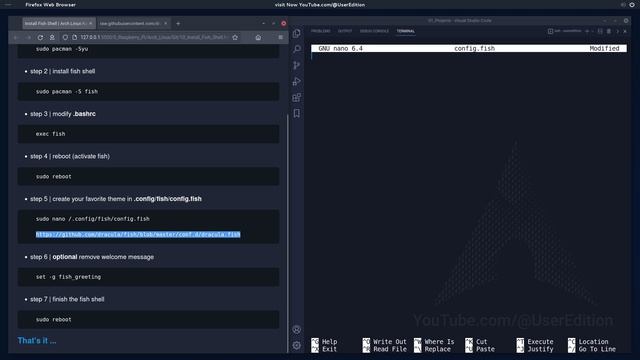
Task: Close the VS Code terminal panel
Action: (625, 31)
